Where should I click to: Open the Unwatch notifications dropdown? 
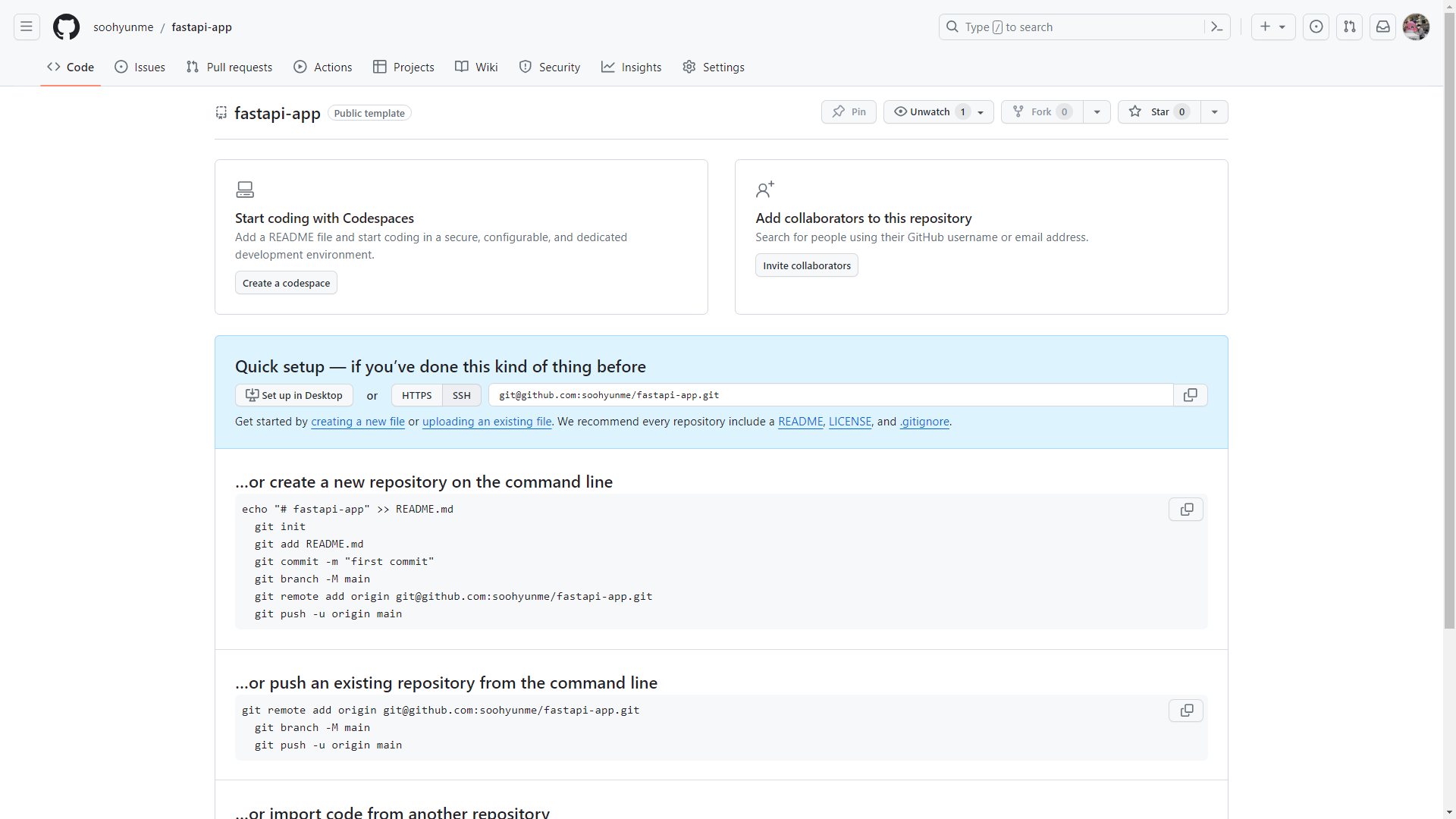pyautogui.click(x=938, y=112)
